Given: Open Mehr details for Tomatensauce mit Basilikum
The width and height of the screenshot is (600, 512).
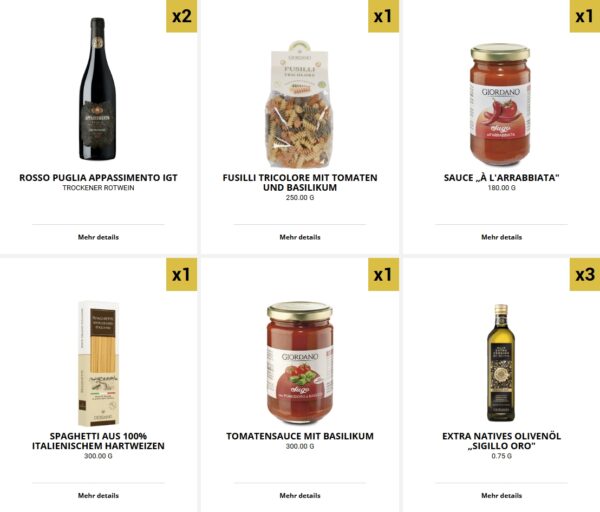Looking at the screenshot, I should [x=300, y=496].
